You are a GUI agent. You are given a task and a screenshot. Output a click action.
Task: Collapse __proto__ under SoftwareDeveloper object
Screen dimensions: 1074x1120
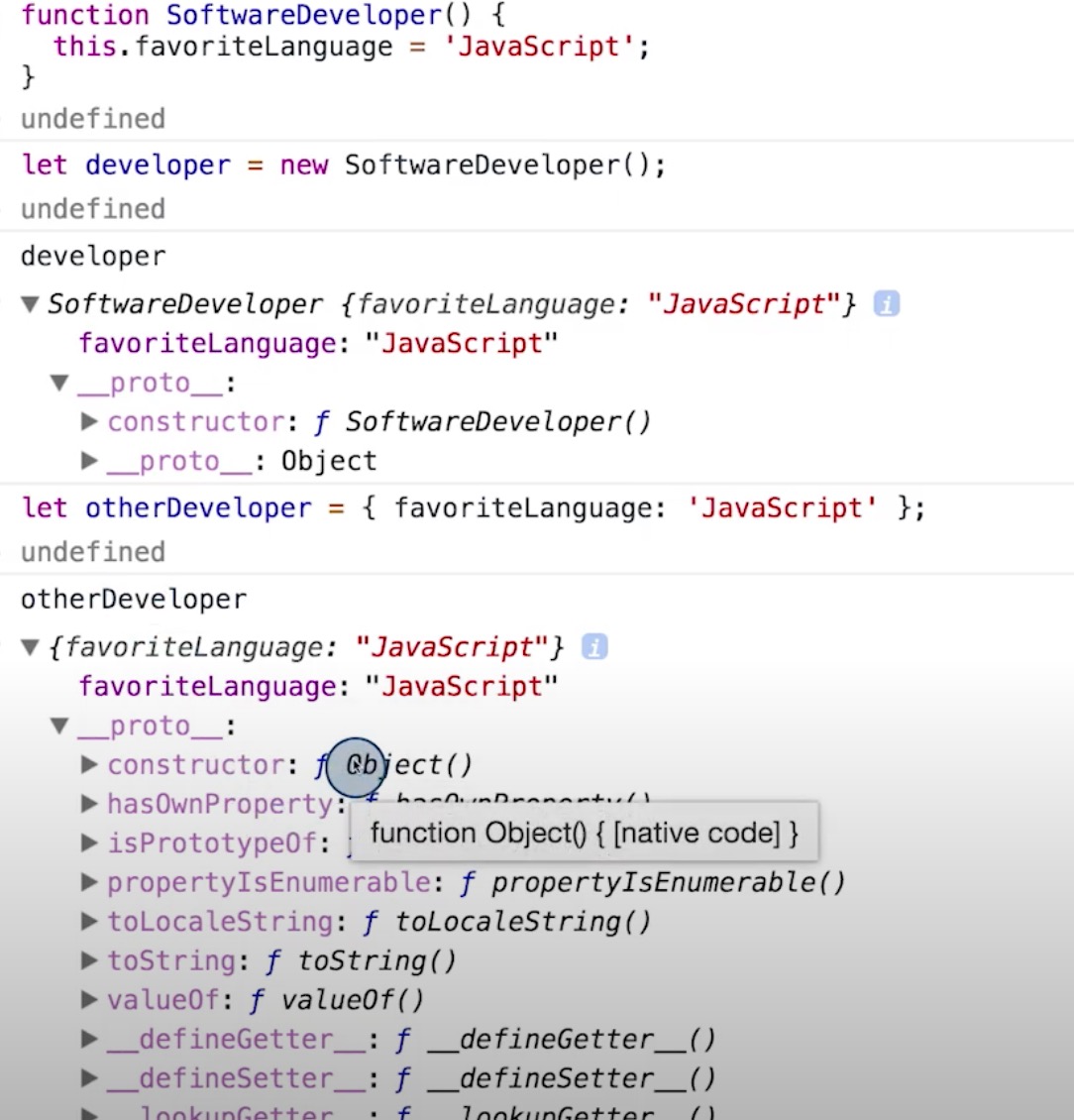pyautogui.click(x=60, y=384)
